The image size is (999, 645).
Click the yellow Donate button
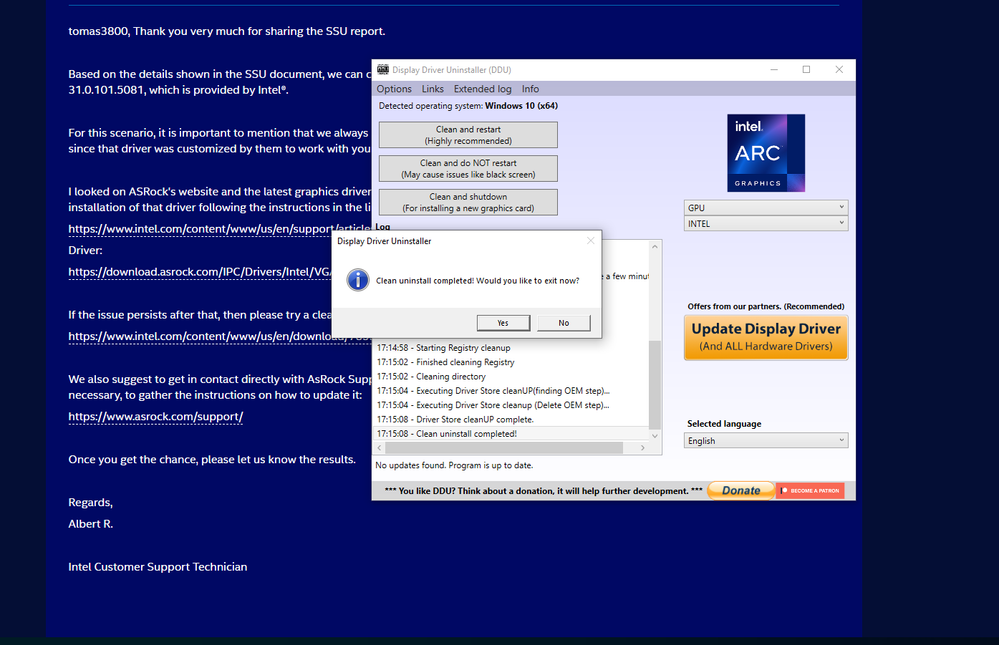click(741, 491)
